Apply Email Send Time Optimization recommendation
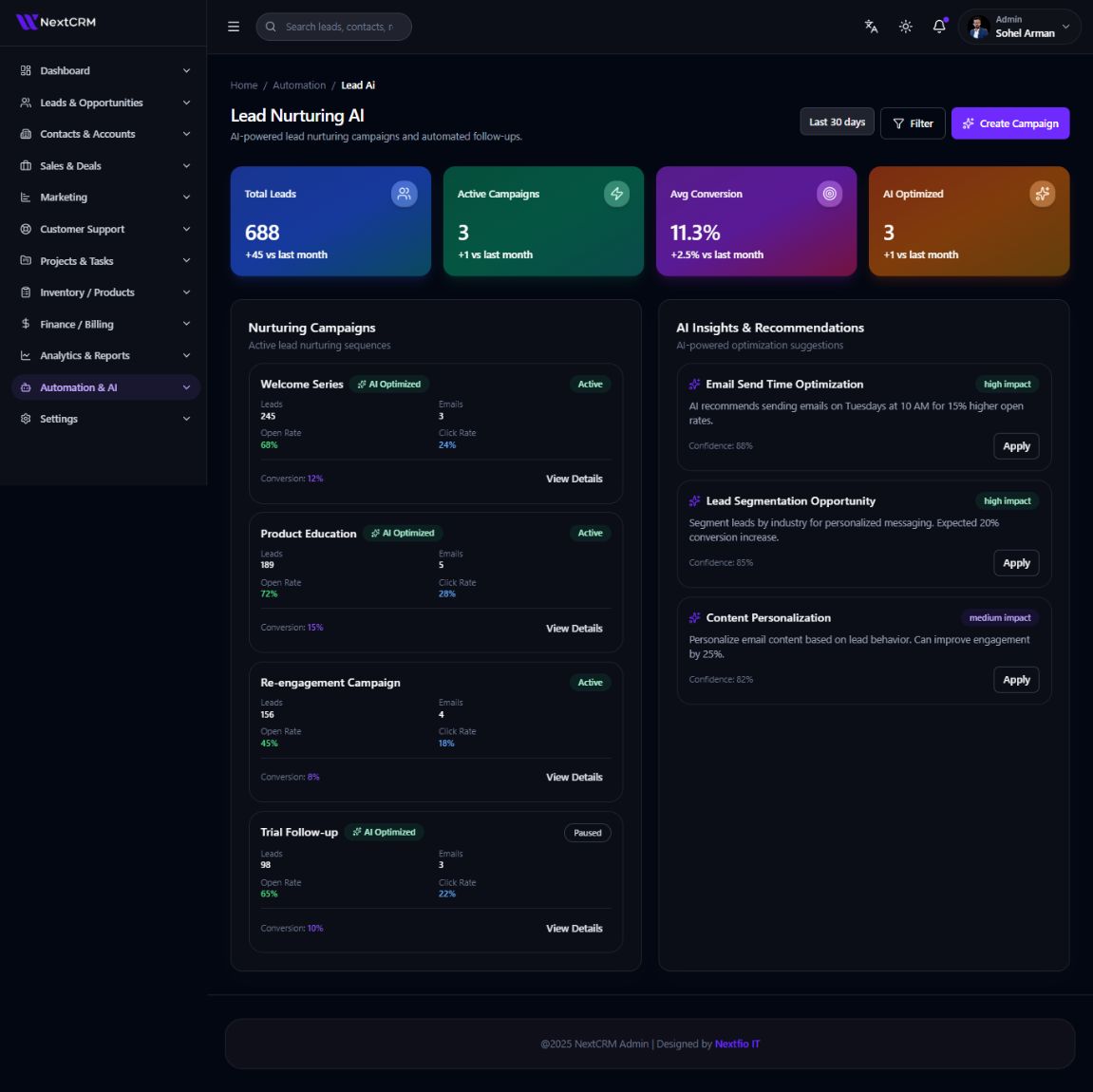 (1016, 446)
